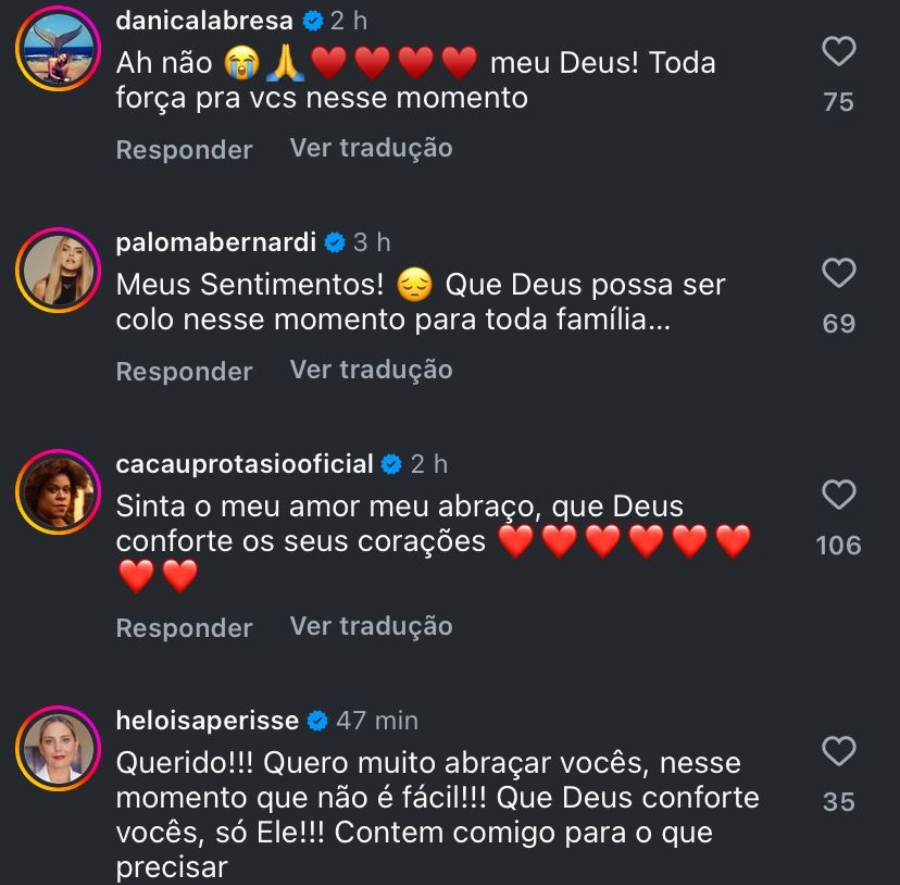Tap heart on cacauprotasiooficial's comment
Viewport: 900px width, 885px height.
[x=838, y=494]
